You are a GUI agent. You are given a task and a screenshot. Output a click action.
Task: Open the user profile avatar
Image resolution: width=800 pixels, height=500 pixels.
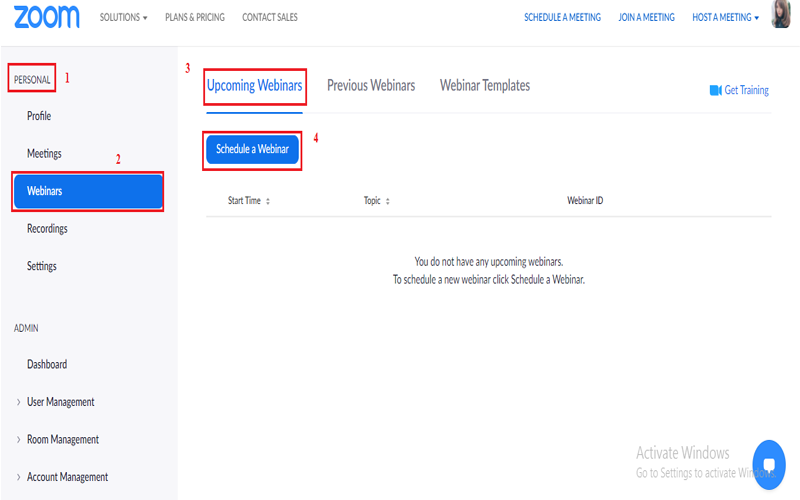click(x=781, y=14)
